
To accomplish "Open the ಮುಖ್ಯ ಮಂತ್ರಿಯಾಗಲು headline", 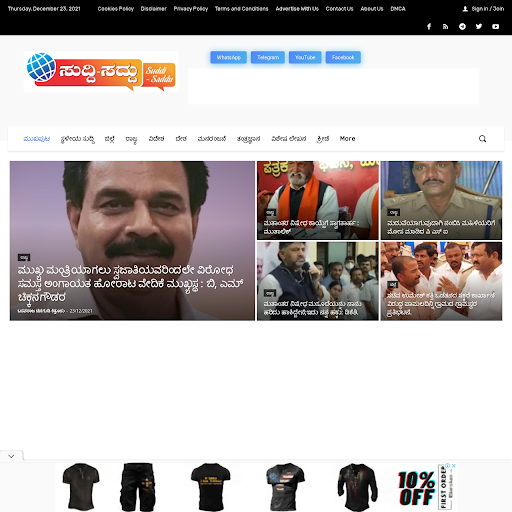I will pyautogui.click(x=130, y=284).
